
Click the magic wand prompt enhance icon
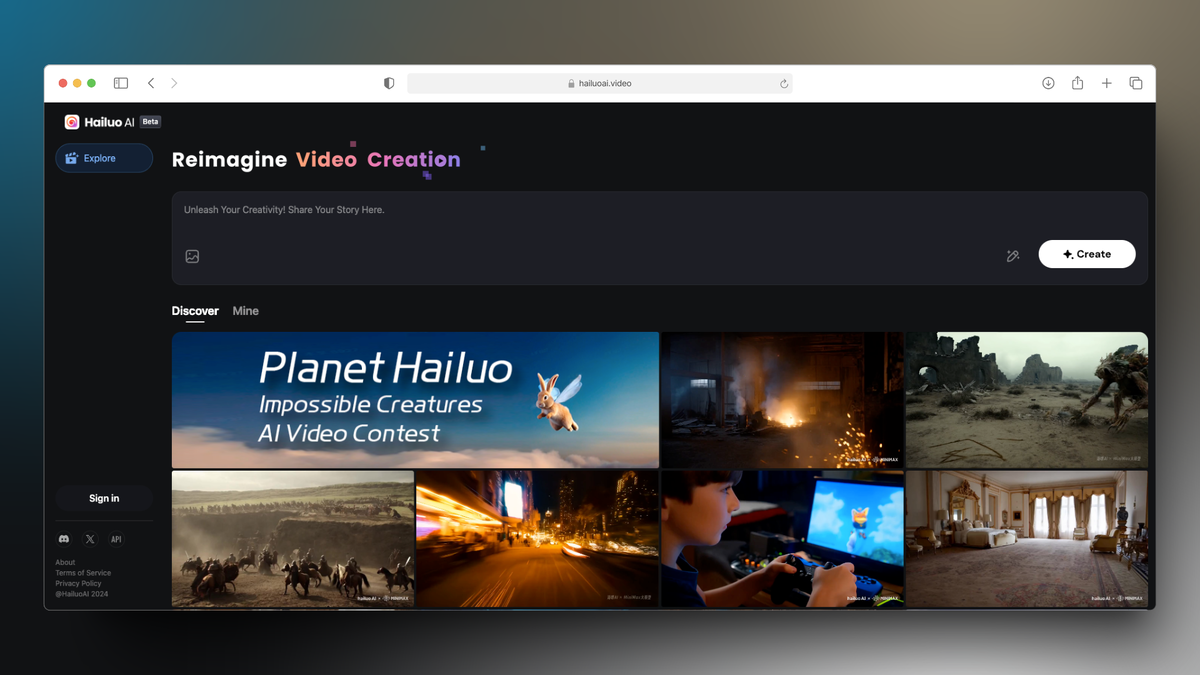coord(1013,256)
